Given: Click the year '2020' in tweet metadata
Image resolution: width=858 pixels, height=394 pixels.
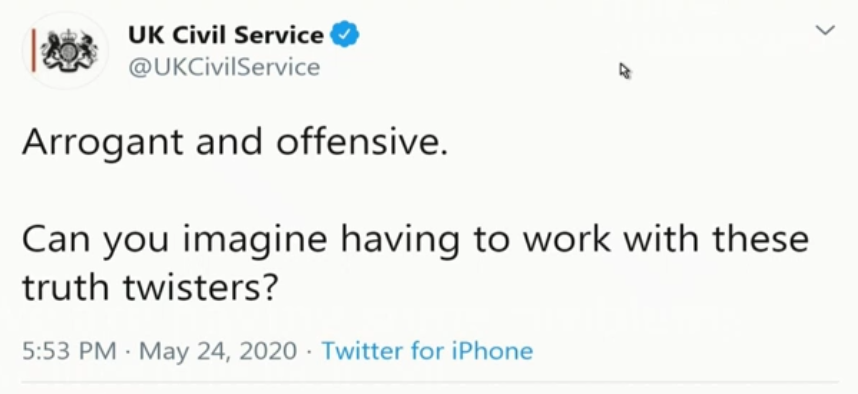Looking at the screenshot, I should point(268,351).
